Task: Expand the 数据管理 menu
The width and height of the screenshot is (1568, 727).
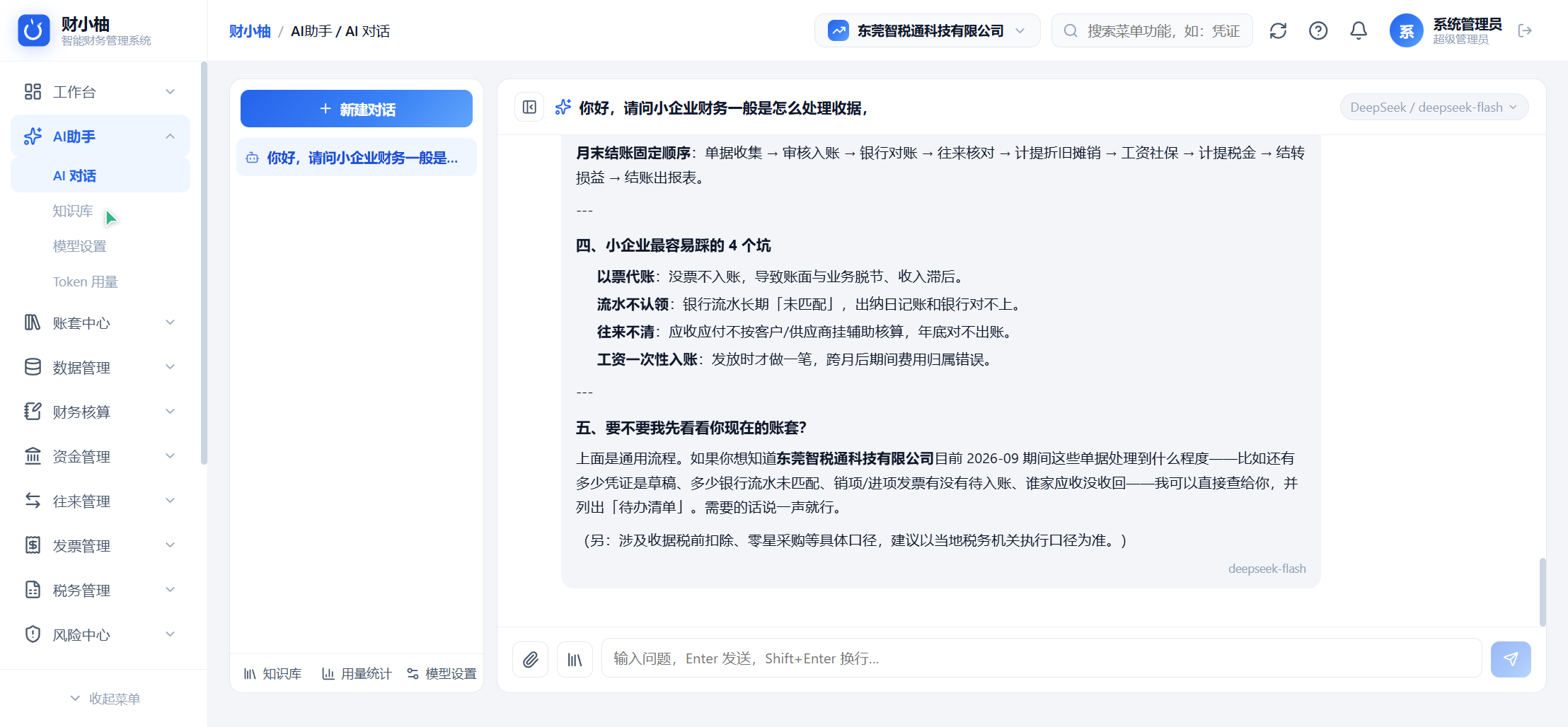Action: click(100, 368)
